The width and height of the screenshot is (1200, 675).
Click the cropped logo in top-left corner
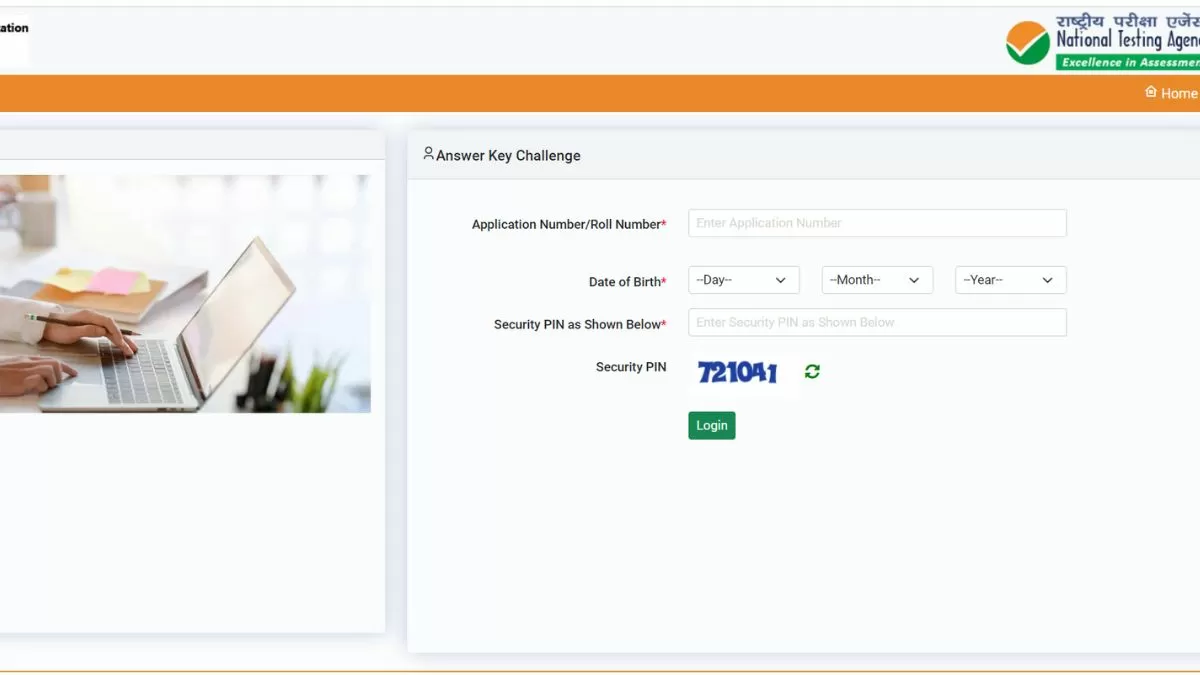14,40
